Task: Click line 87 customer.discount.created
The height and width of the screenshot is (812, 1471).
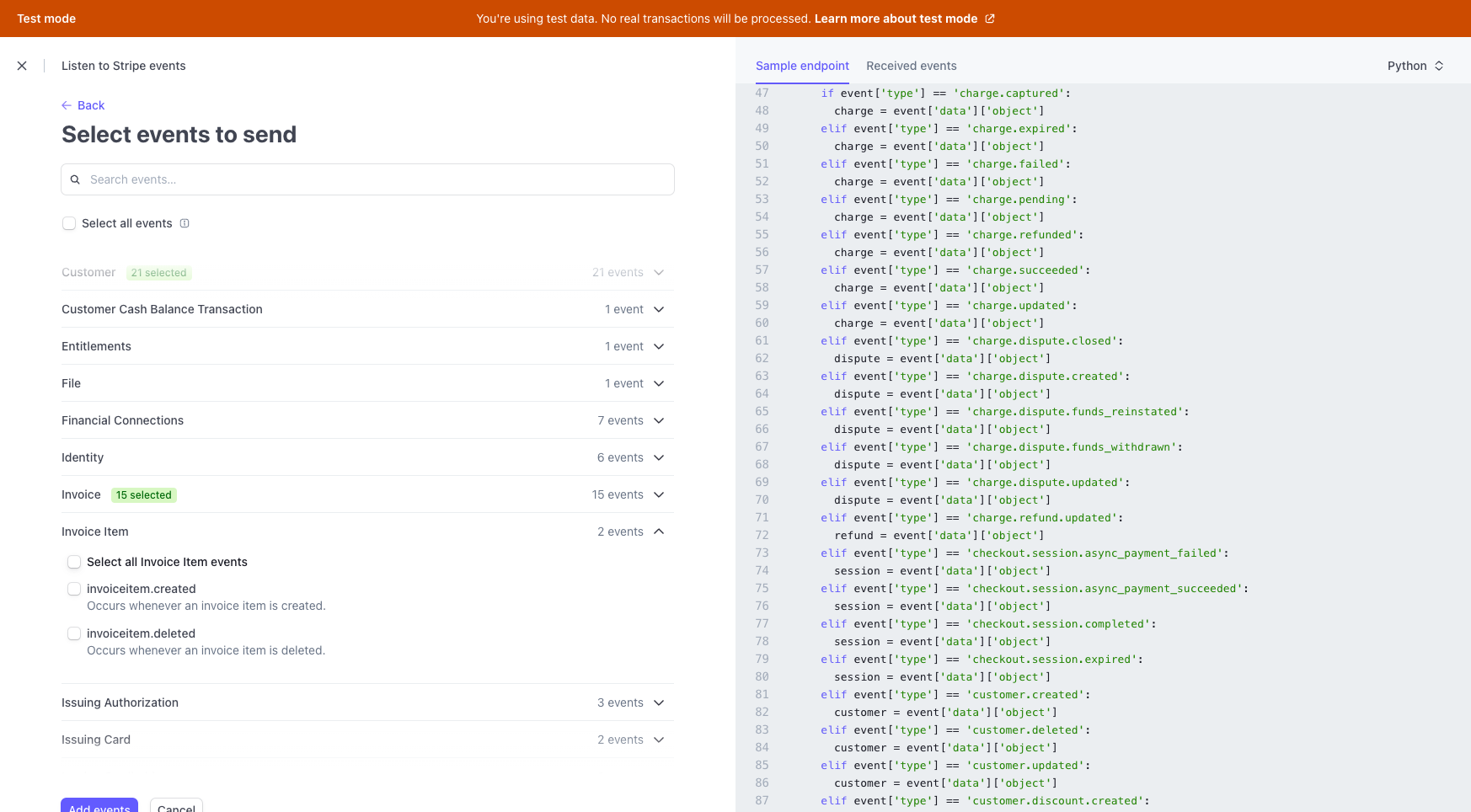Action: pyautogui.click(x=985, y=801)
